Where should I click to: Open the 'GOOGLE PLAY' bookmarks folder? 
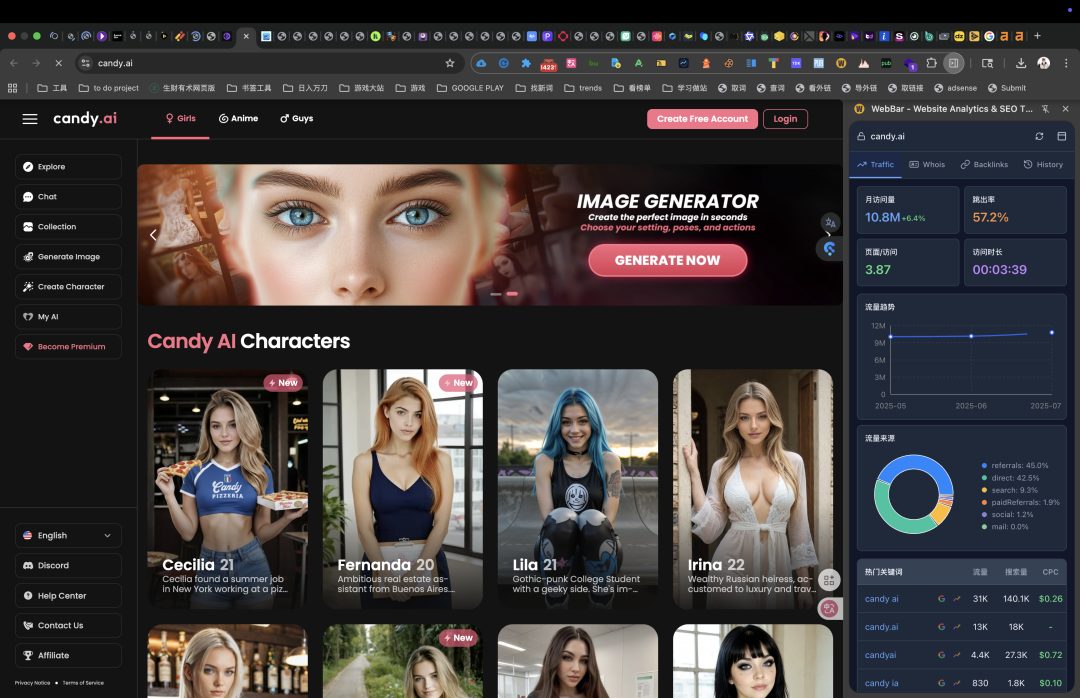coord(470,88)
